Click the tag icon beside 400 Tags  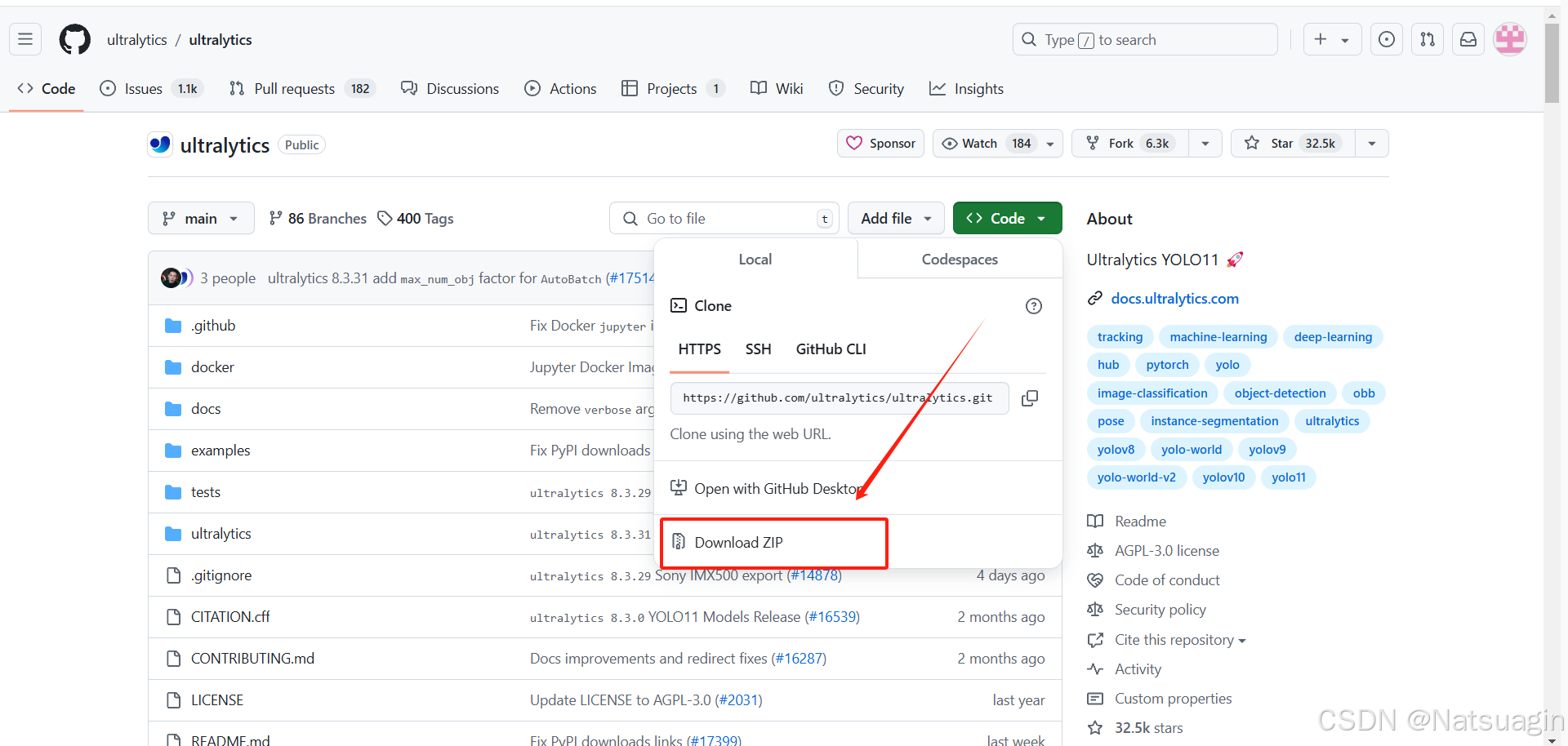click(x=385, y=218)
